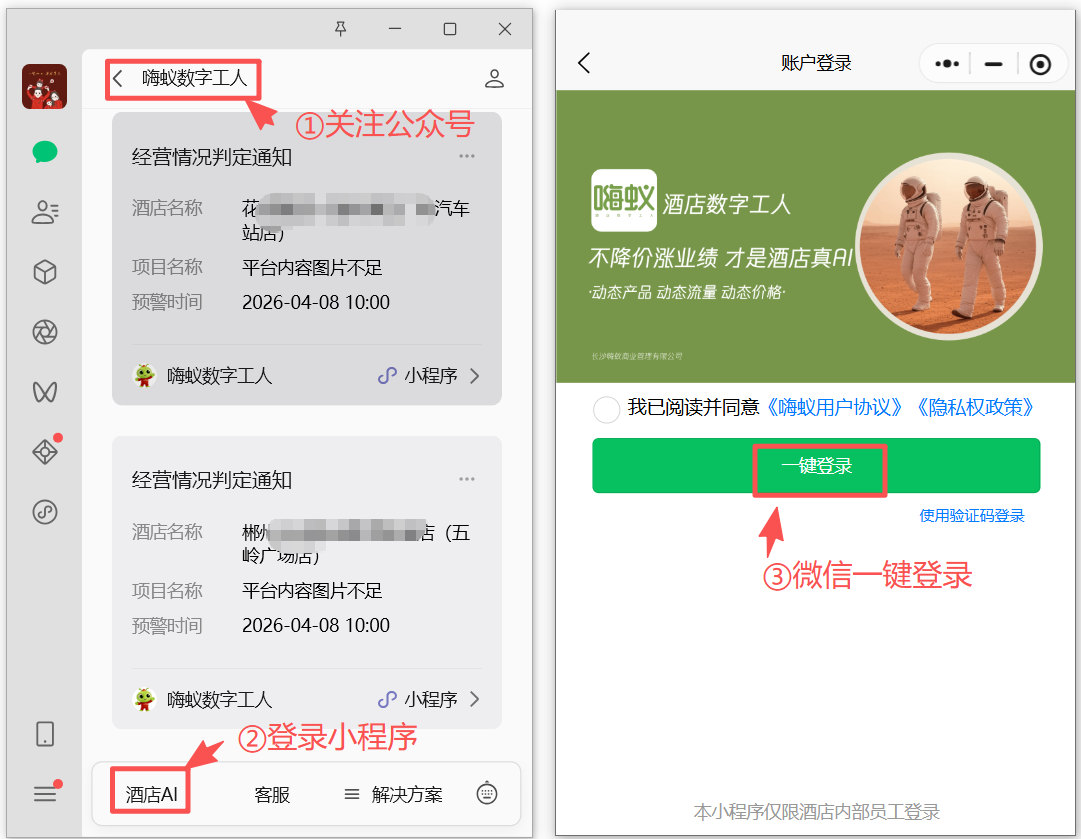Click the green 一键登录 button

(x=816, y=466)
